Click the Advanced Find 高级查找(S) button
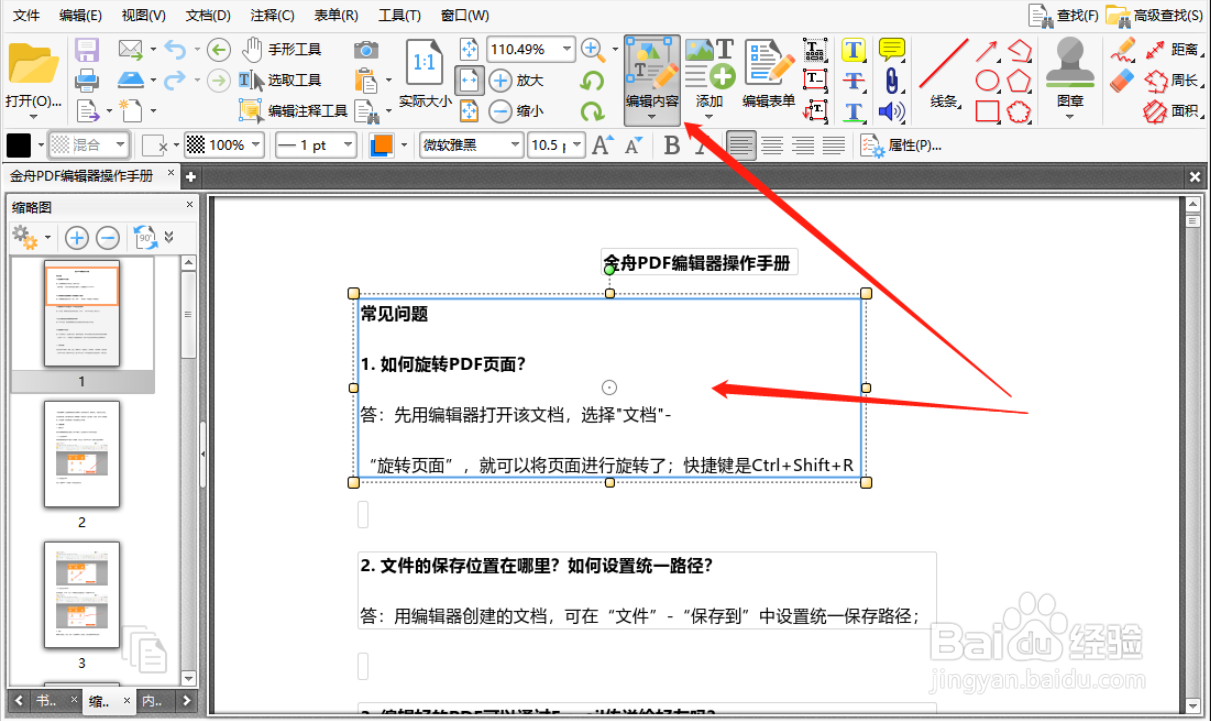The image size is (1211, 721). pyautogui.click(x=1156, y=15)
